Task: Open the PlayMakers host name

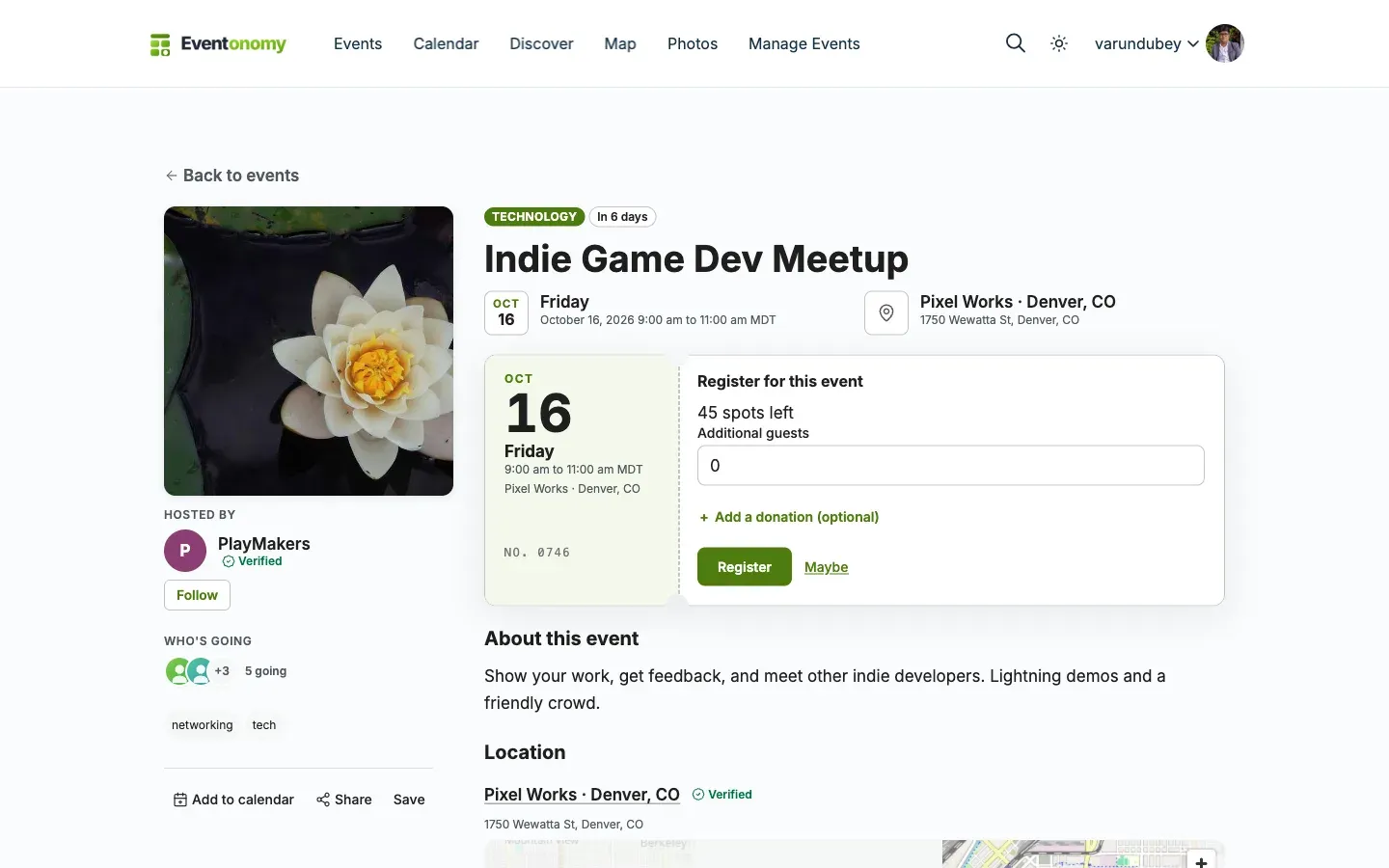Action: pos(264,544)
